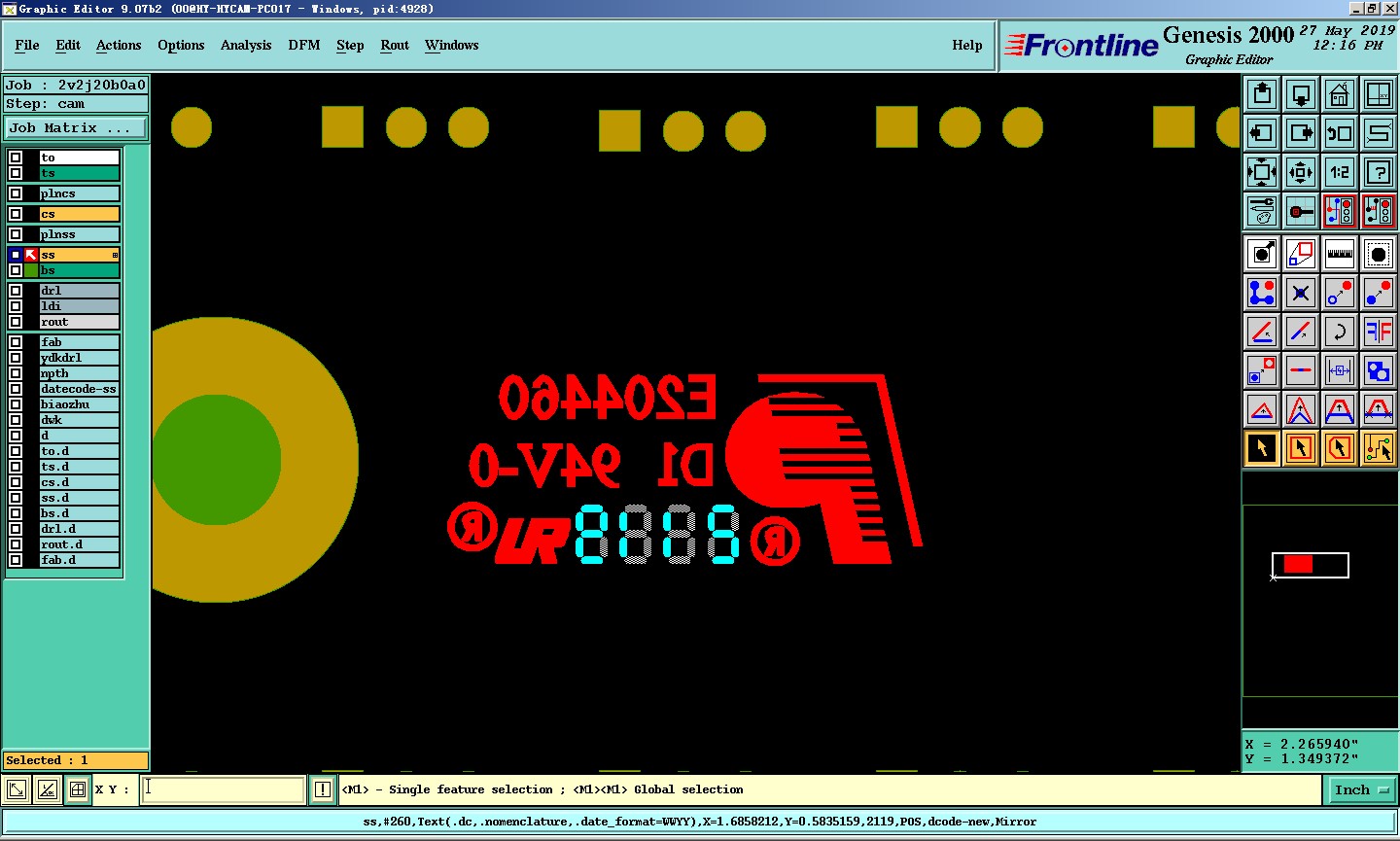Screen dimensions: 1400x841
Task: Open the Windows menu
Action: [452, 46]
